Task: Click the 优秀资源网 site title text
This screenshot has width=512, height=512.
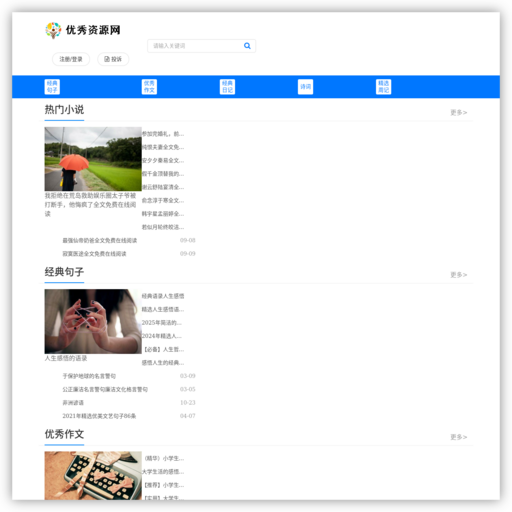Action: pos(93,30)
